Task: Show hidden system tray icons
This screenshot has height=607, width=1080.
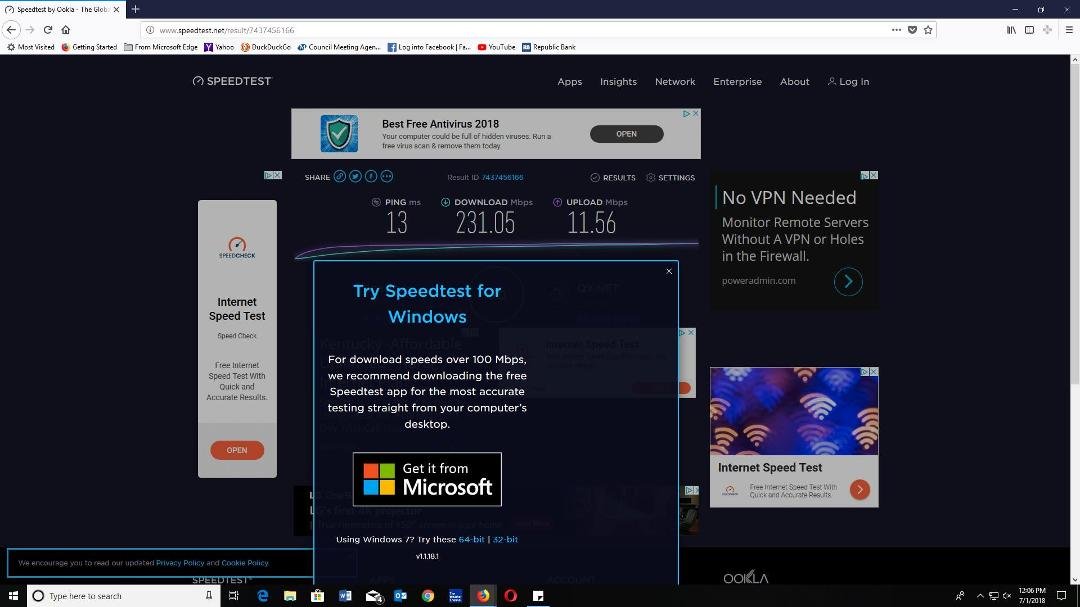Action: (x=979, y=595)
